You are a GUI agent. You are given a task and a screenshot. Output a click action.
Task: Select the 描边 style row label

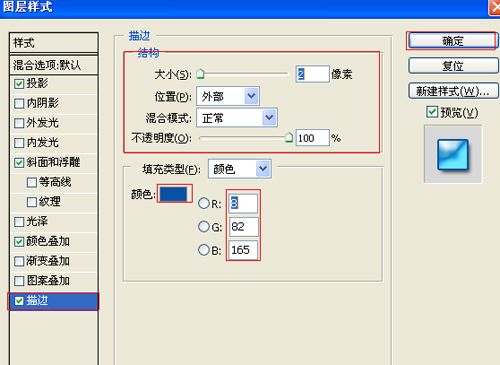click(37, 300)
